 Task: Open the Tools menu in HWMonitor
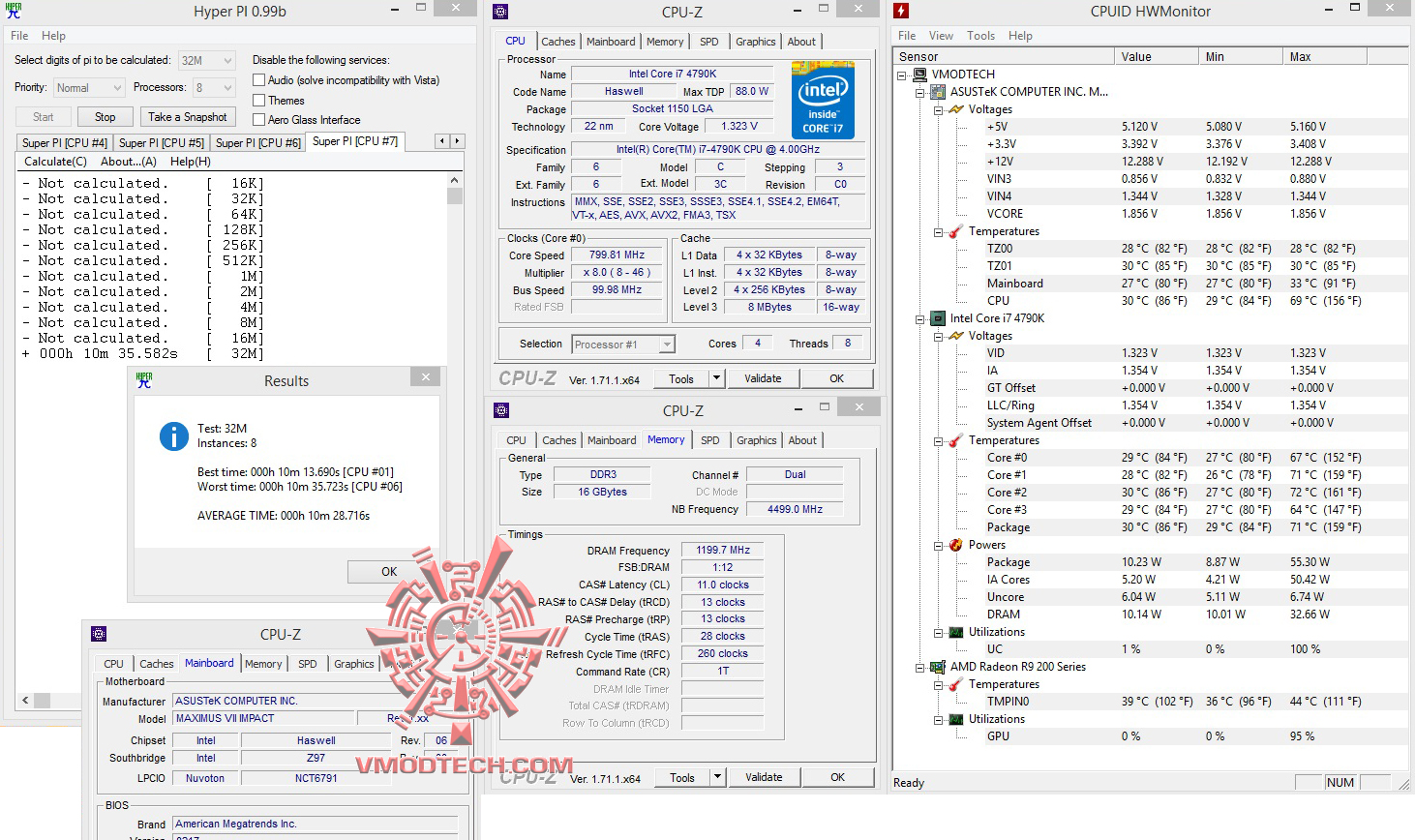coord(980,36)
